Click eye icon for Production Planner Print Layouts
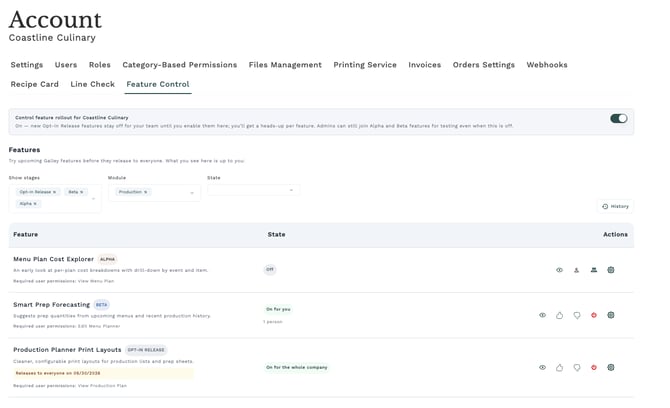The image size is (670, 408). pos(542,367)
